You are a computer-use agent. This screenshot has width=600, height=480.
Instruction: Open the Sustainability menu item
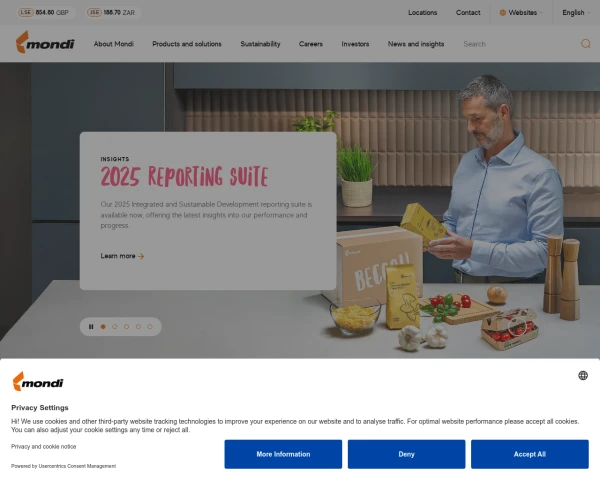[x=260, y=44]
